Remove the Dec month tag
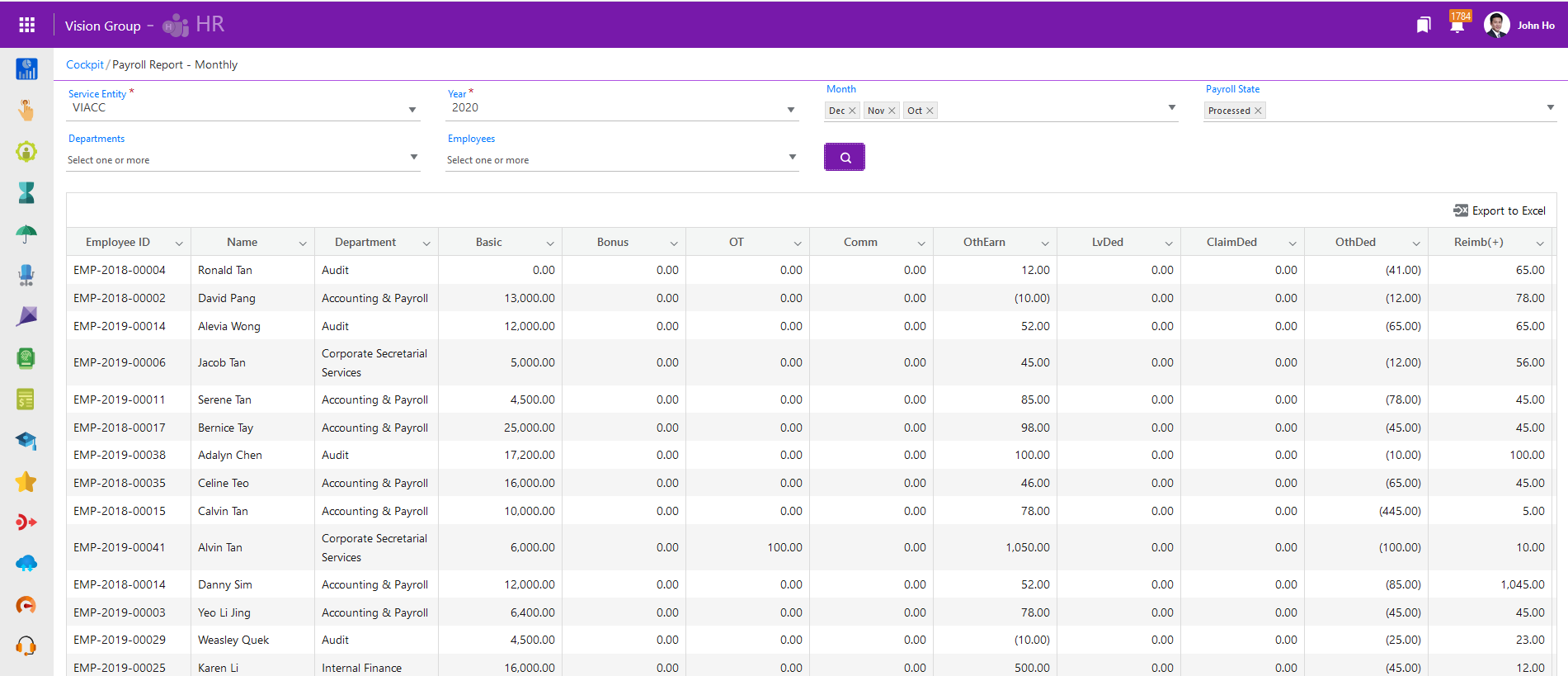This screenshot has height=676, width=1568. [852, 111]
